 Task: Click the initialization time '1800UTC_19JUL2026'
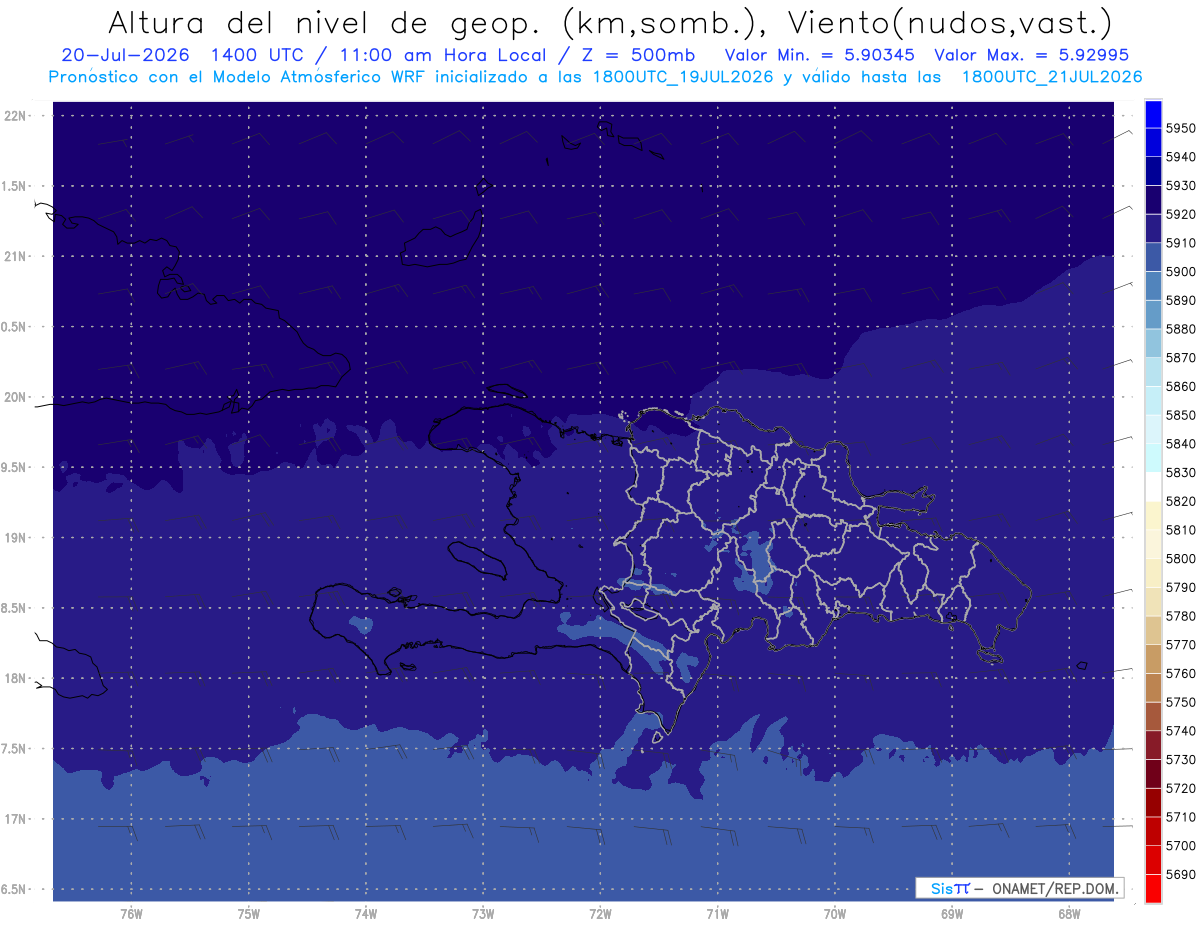[x=682, y=76]
